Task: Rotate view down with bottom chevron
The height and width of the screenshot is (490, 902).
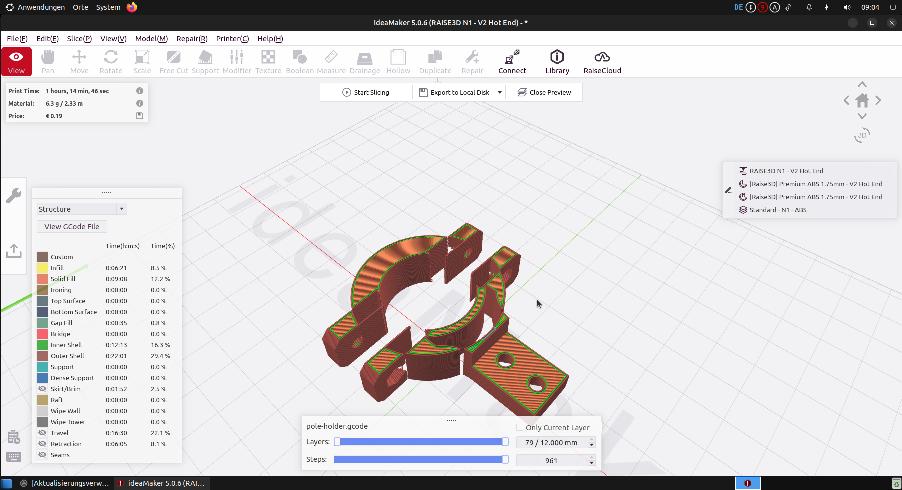Action: tap(862, 116)
